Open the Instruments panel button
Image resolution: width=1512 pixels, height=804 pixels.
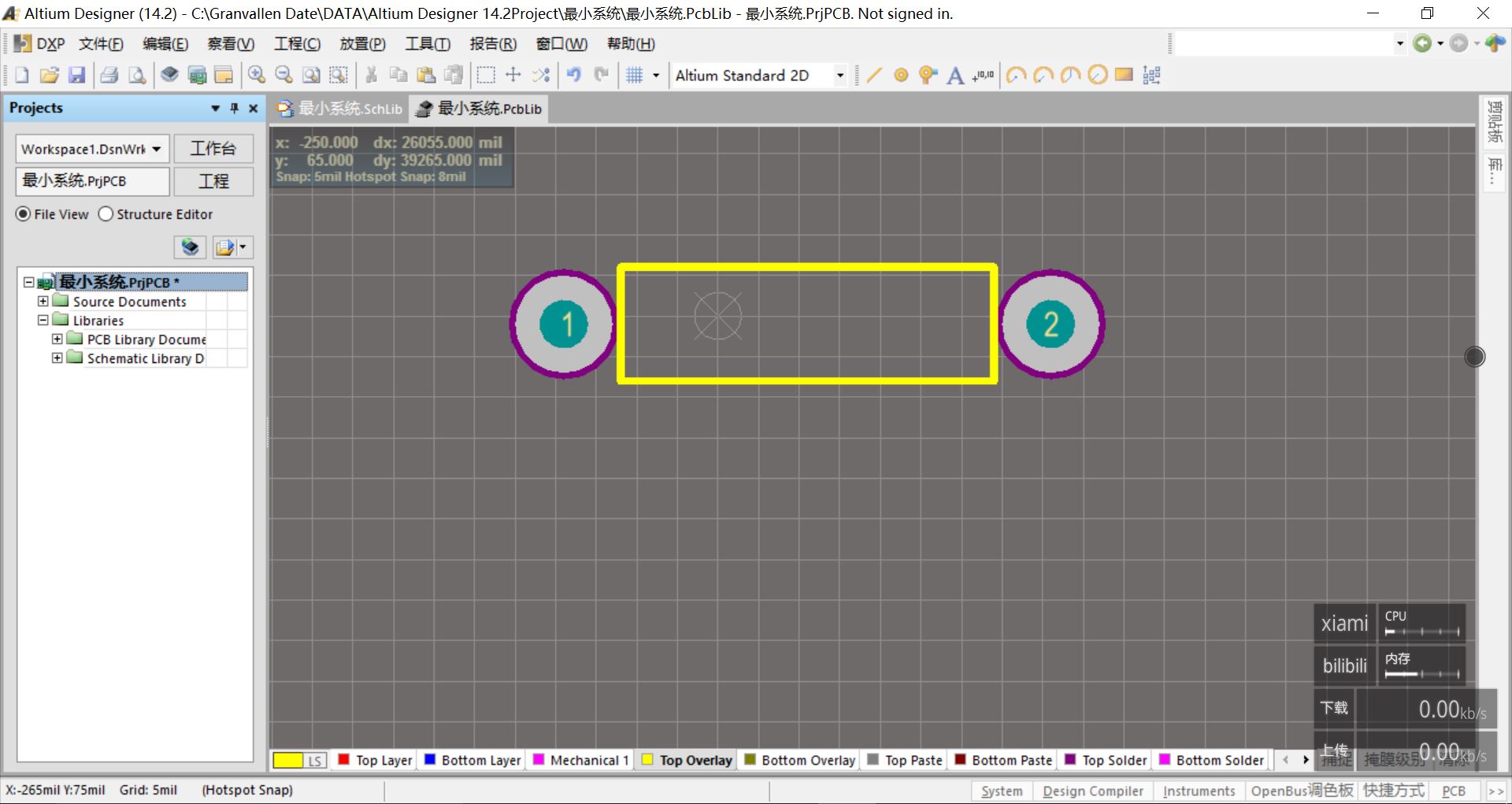coord(1199,791)
